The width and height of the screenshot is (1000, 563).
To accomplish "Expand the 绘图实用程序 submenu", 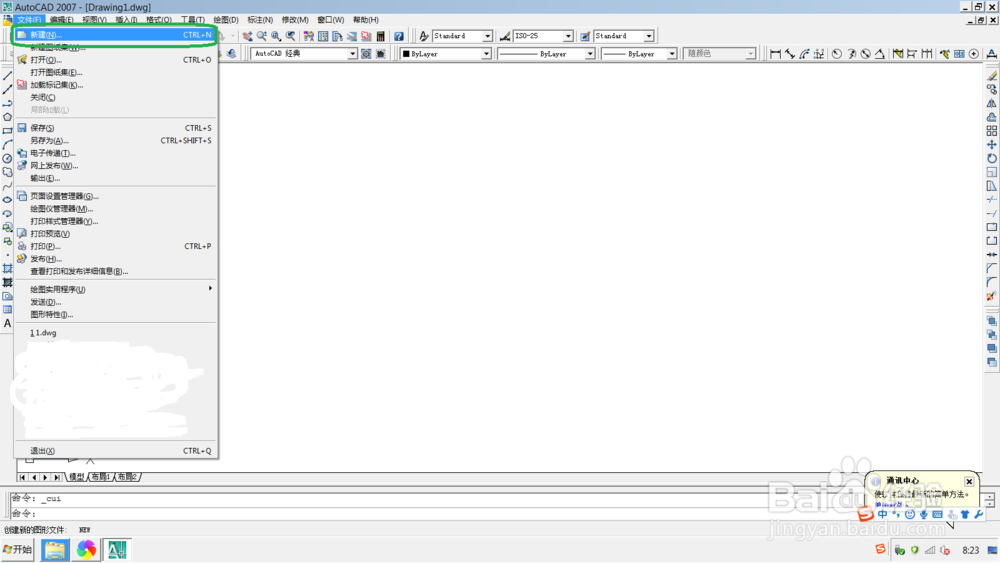I will pyautogui.click(x=115, y=289).
